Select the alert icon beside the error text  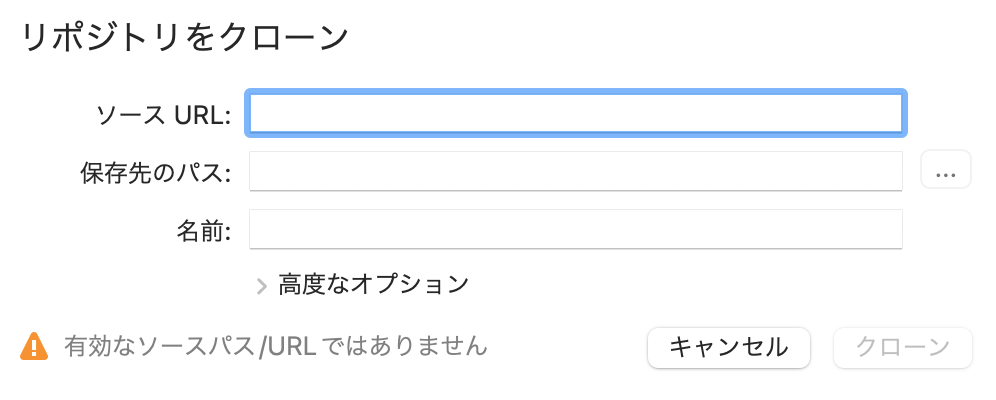[x=34, y=347]
